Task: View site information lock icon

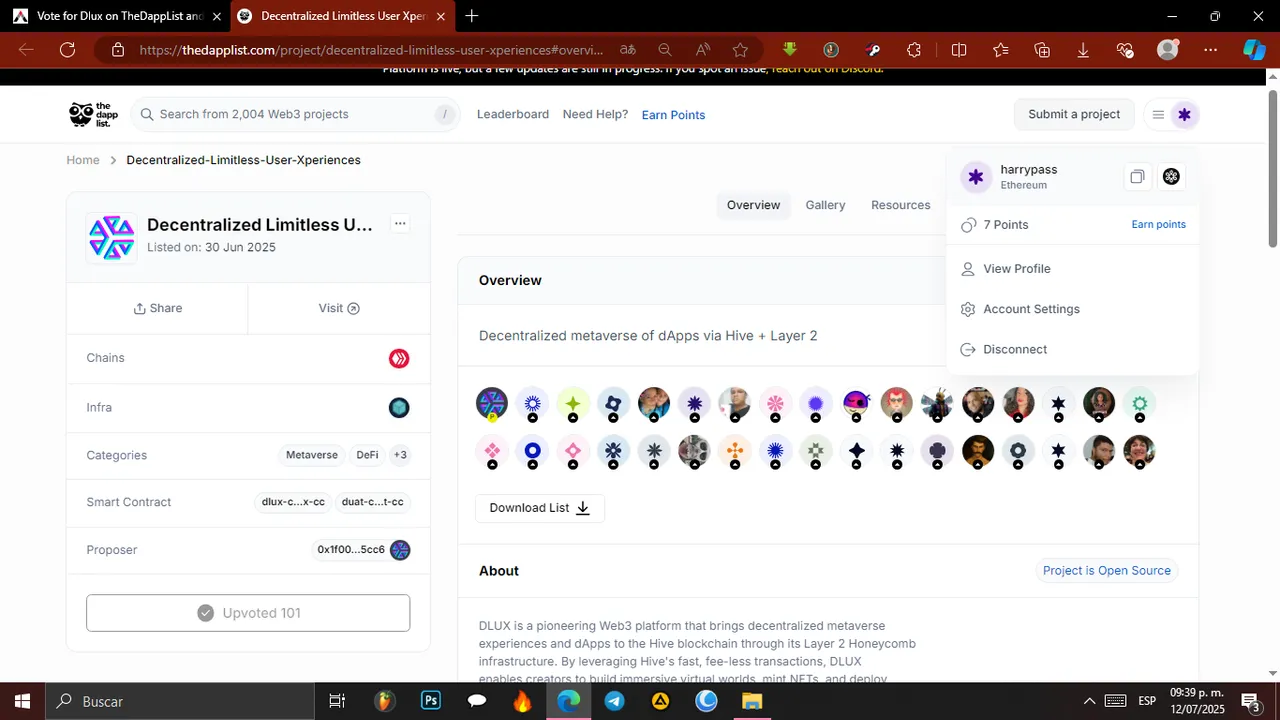Action: (x=117, y=50)
